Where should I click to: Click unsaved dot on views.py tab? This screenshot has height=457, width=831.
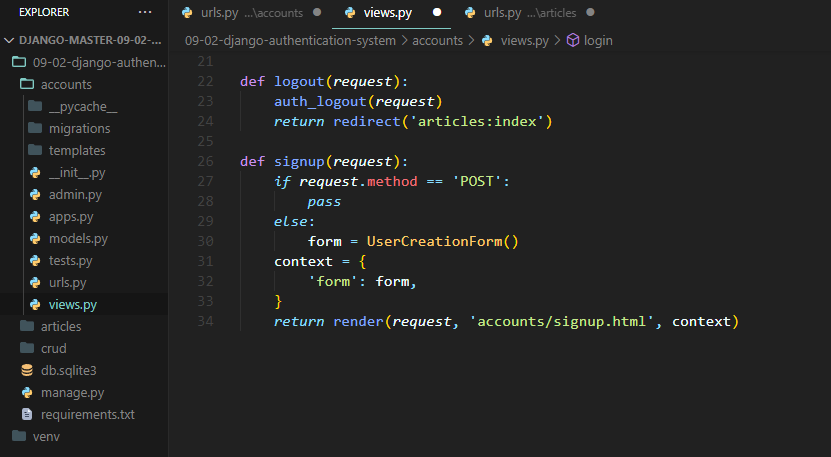click(437, 12)
